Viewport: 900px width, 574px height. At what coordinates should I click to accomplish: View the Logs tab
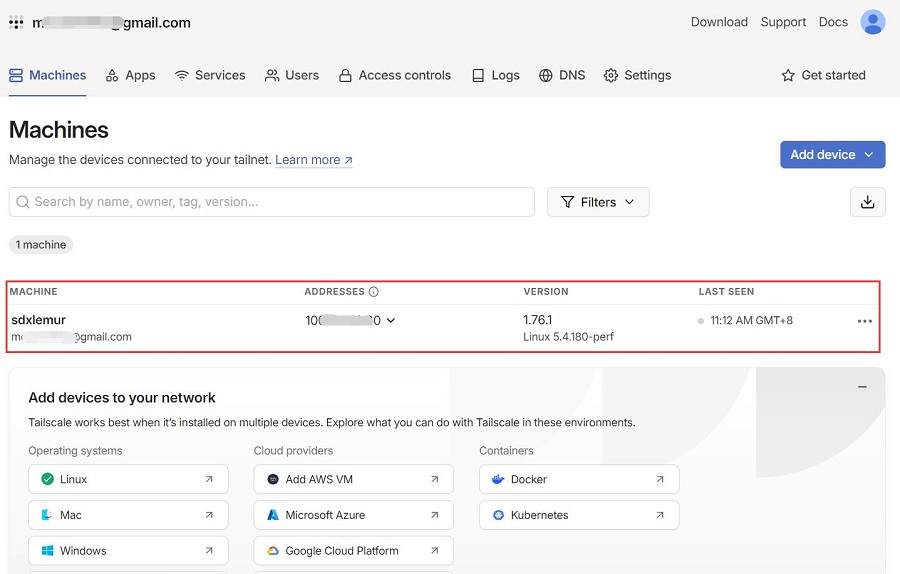point(495,75)
